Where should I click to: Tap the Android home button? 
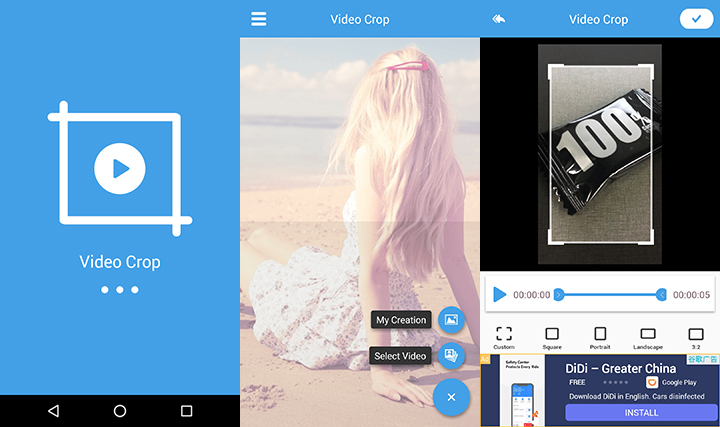(x=120, y=410)
